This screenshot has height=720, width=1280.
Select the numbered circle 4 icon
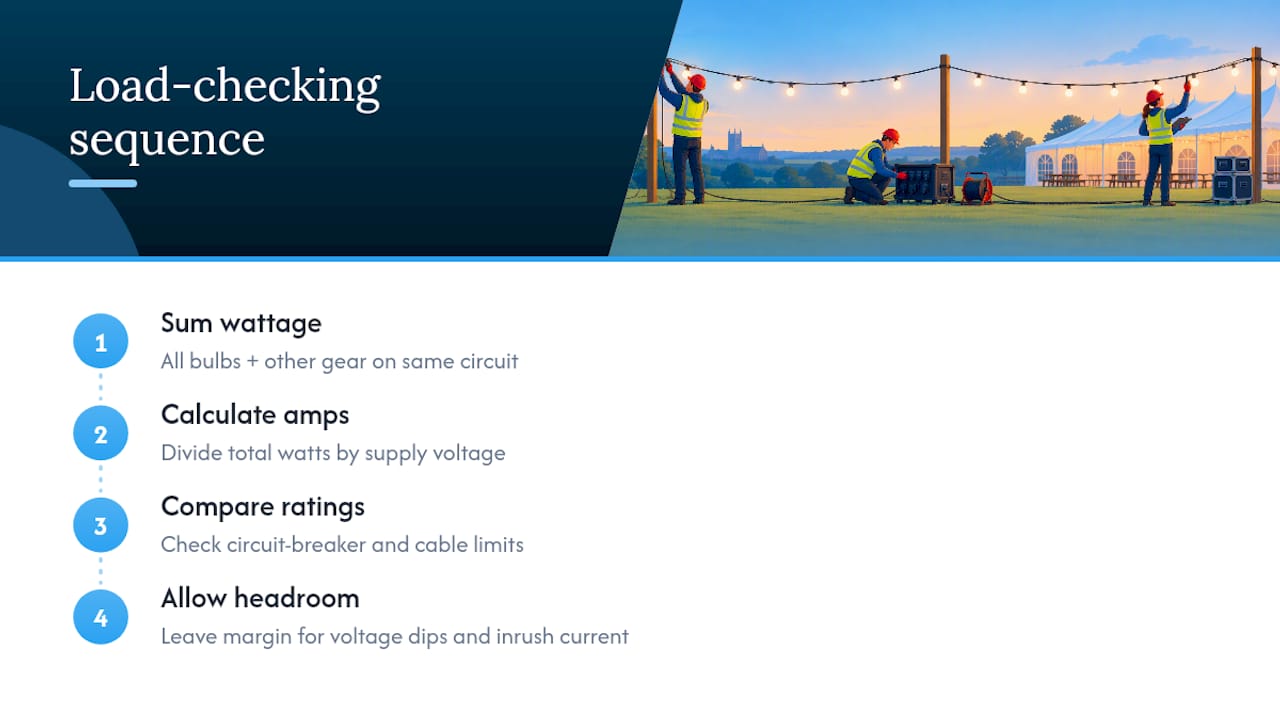point(101,618)
